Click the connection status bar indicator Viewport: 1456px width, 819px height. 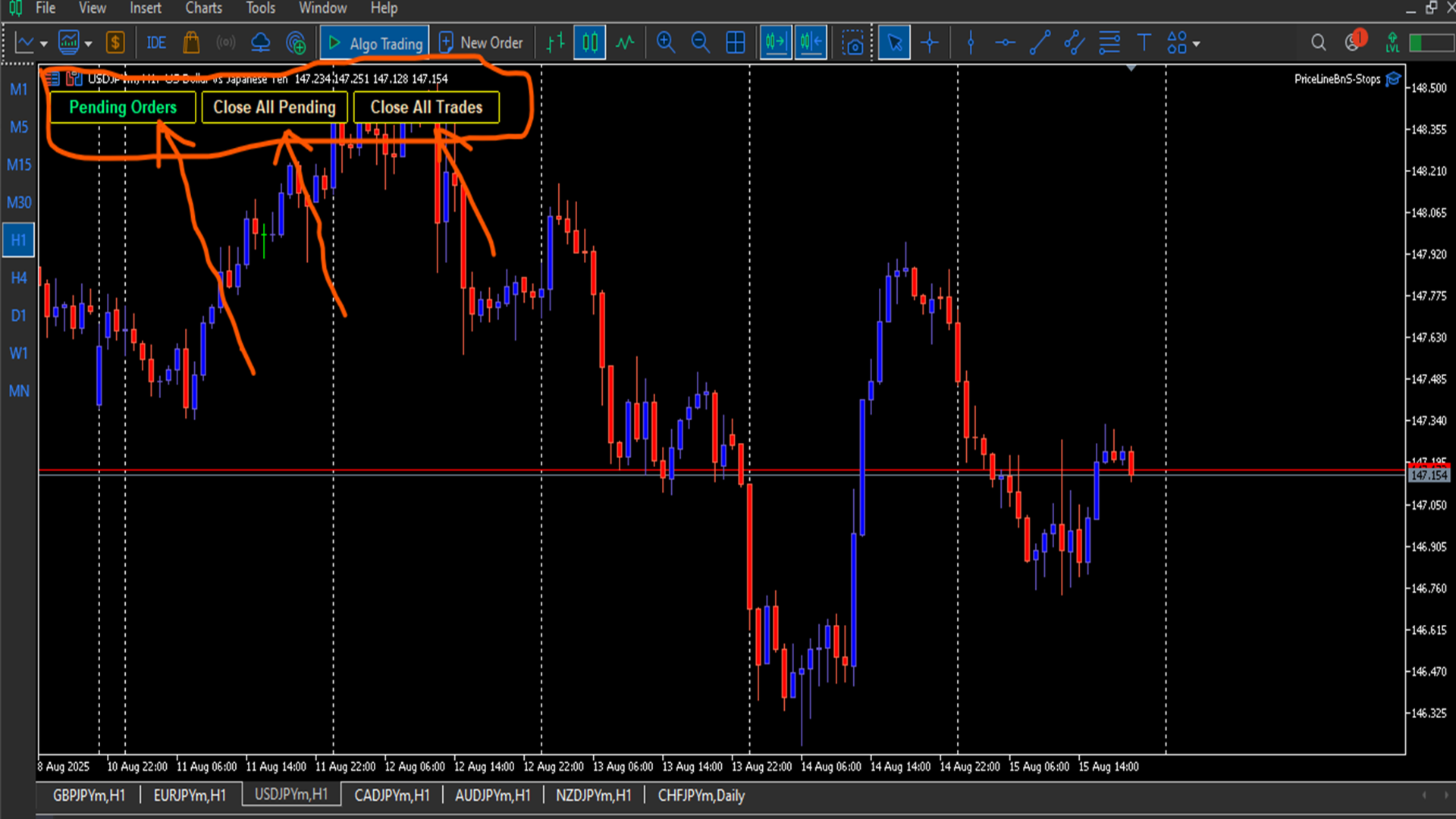1431,43
